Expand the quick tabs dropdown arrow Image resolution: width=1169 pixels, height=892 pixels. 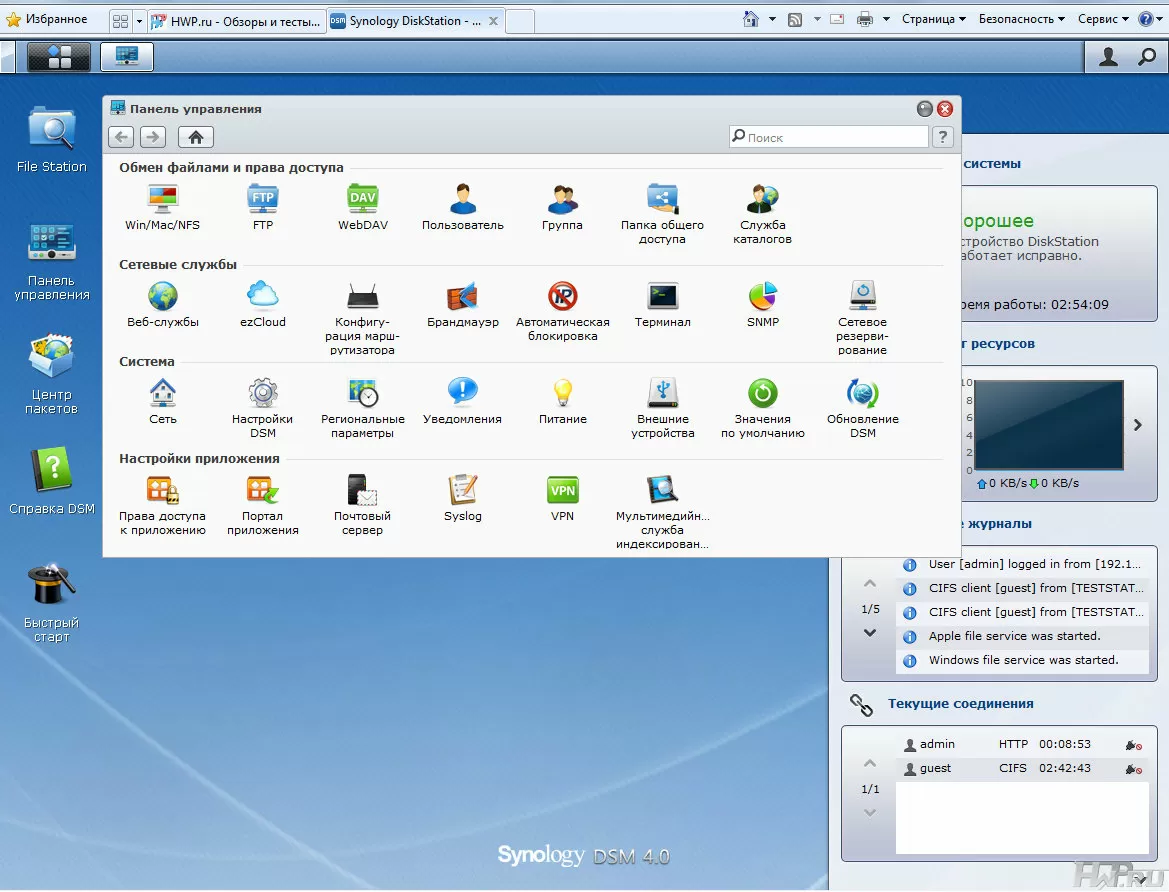tap(139, 22)
